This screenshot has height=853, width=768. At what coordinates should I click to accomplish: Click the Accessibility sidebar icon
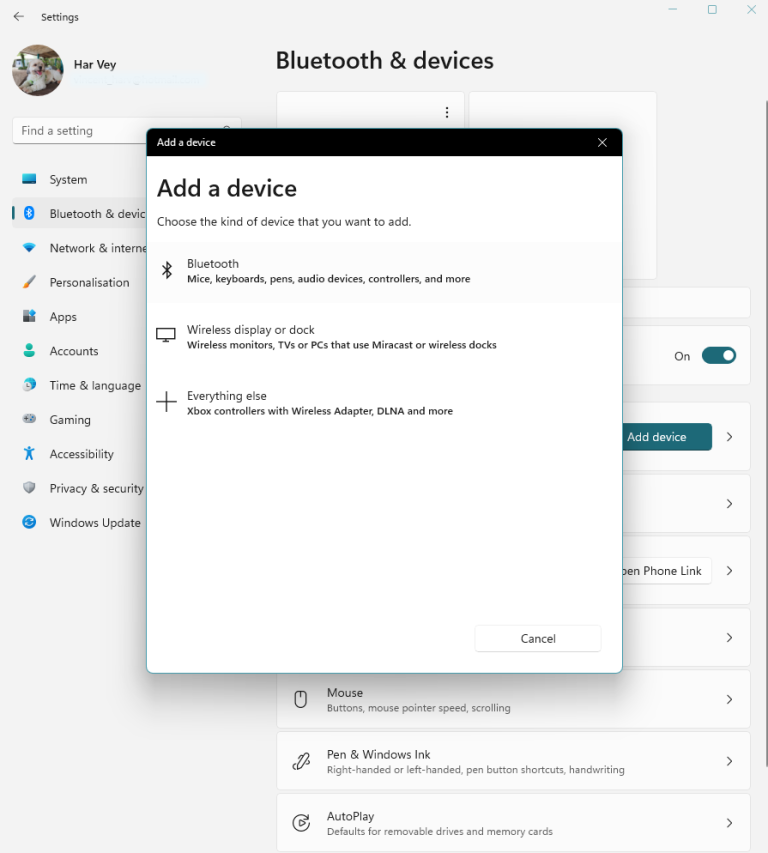29,454
